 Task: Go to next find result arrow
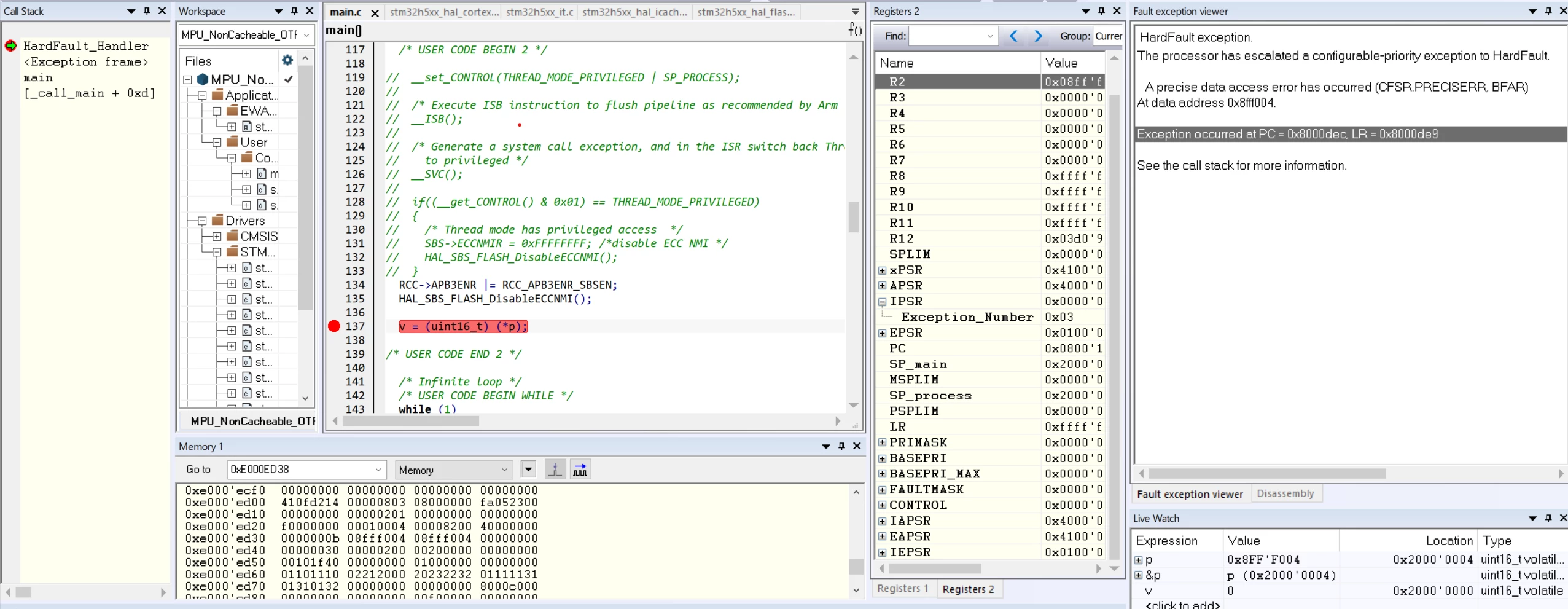pos(1038,36)
